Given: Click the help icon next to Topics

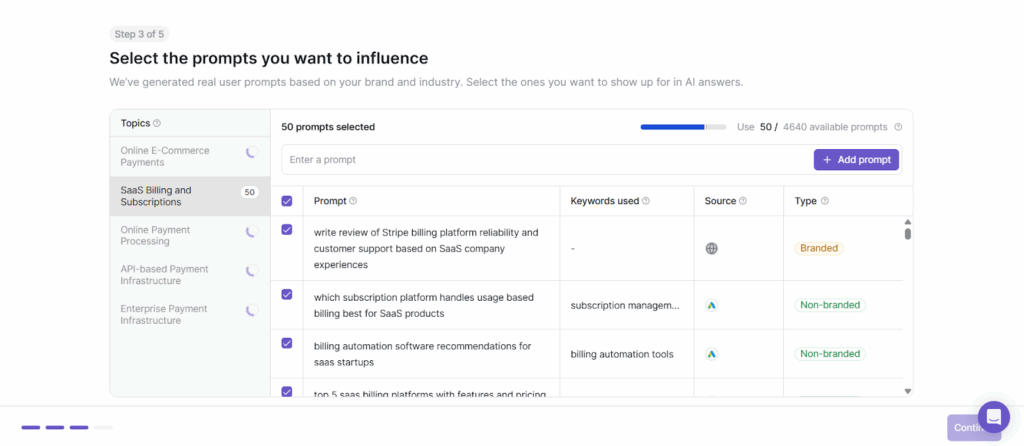Looking at the screenshot, I should pos(157,124).
